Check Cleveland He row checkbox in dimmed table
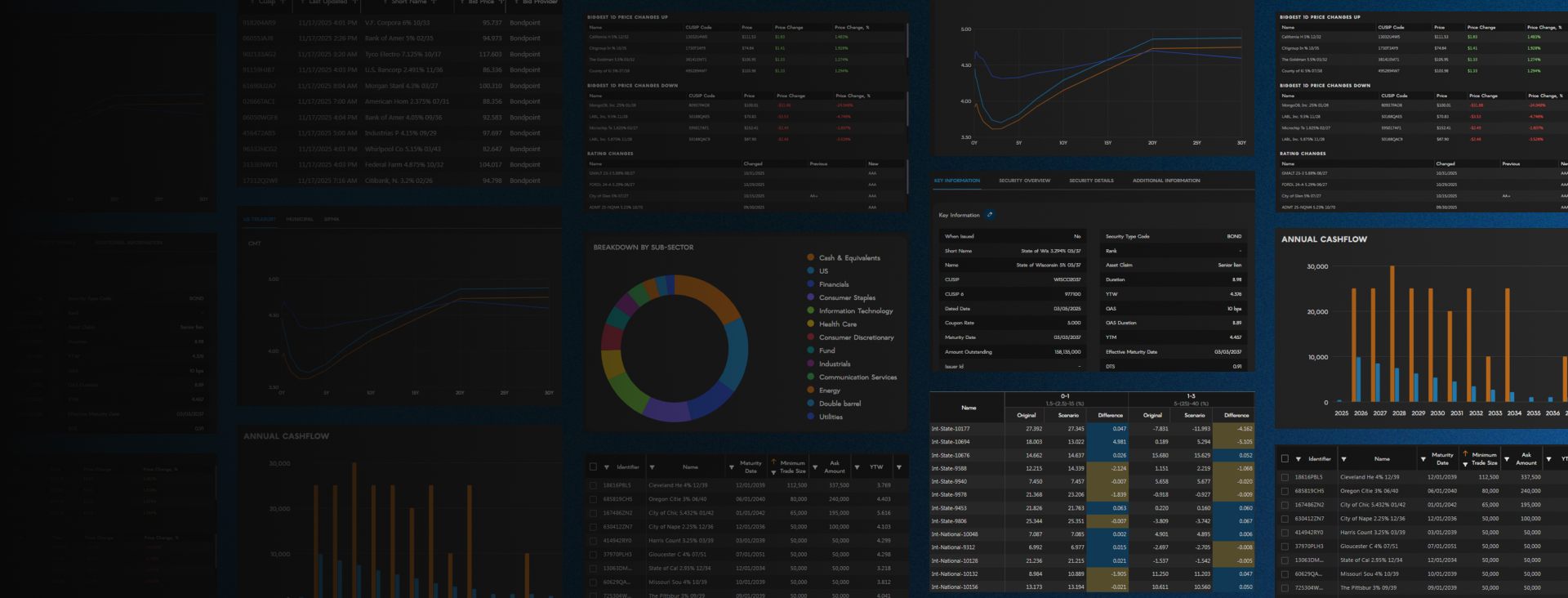This screenshot has width=1568, height=598. click(593, 485)
